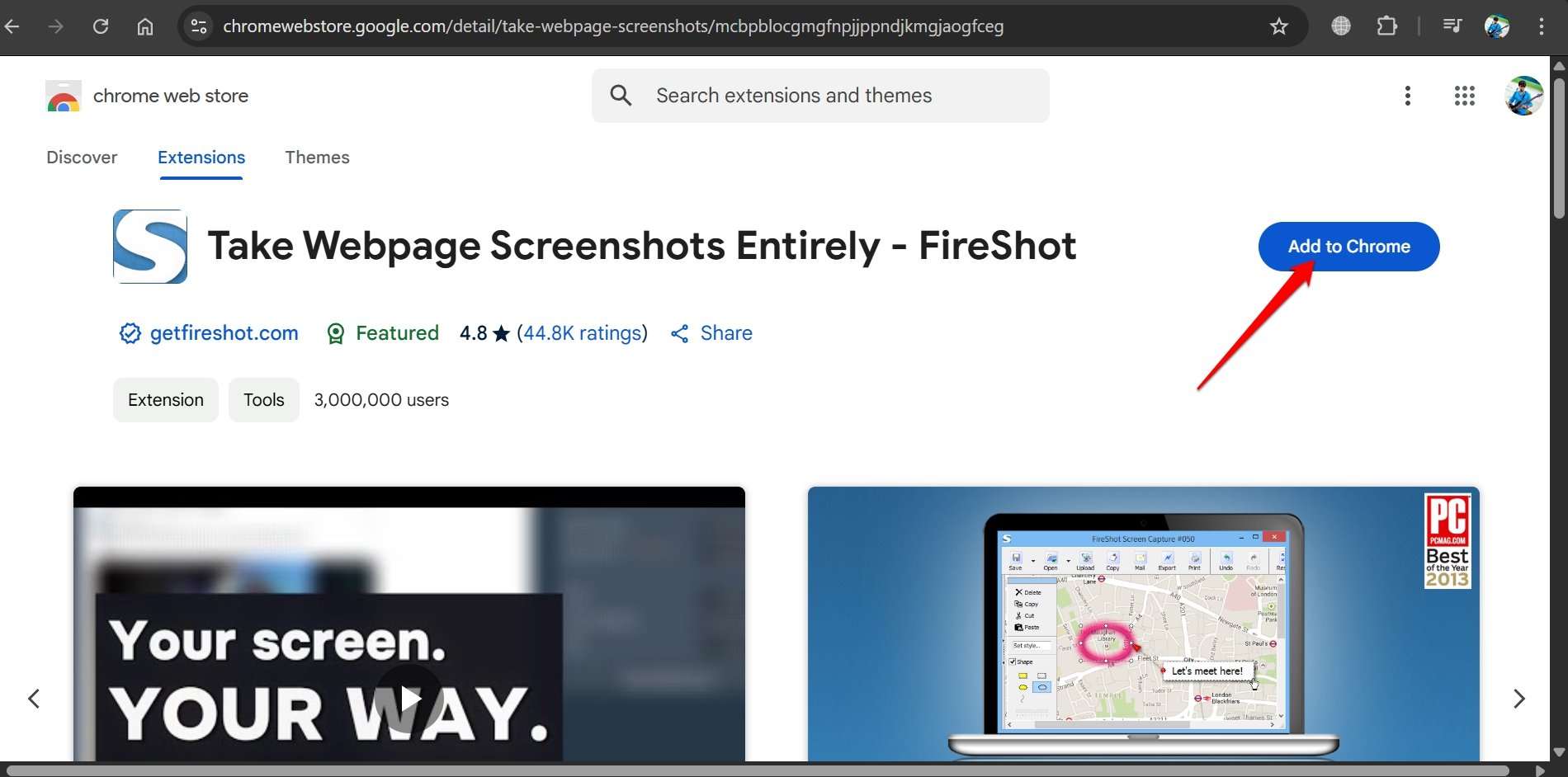Play the promo video
Image resolution: width=1568 pixels, height=777 pixels.
pyautogui.click(x=409, y=699)
